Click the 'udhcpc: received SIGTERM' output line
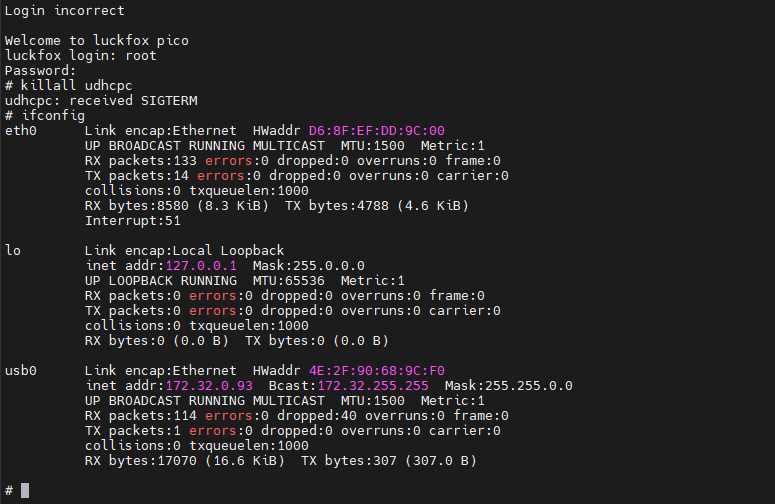The height and width of the screenshot is (504, 775). pos(101,101)
